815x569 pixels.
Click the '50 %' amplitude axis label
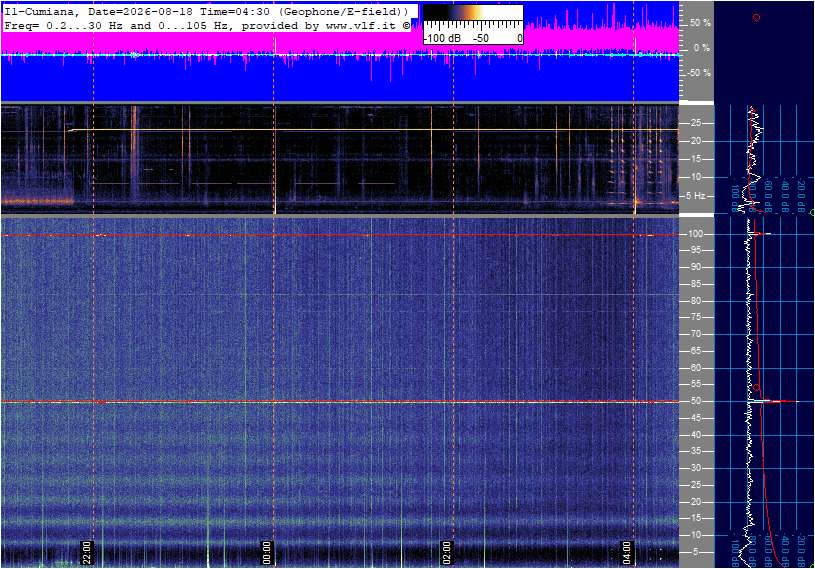700,23
